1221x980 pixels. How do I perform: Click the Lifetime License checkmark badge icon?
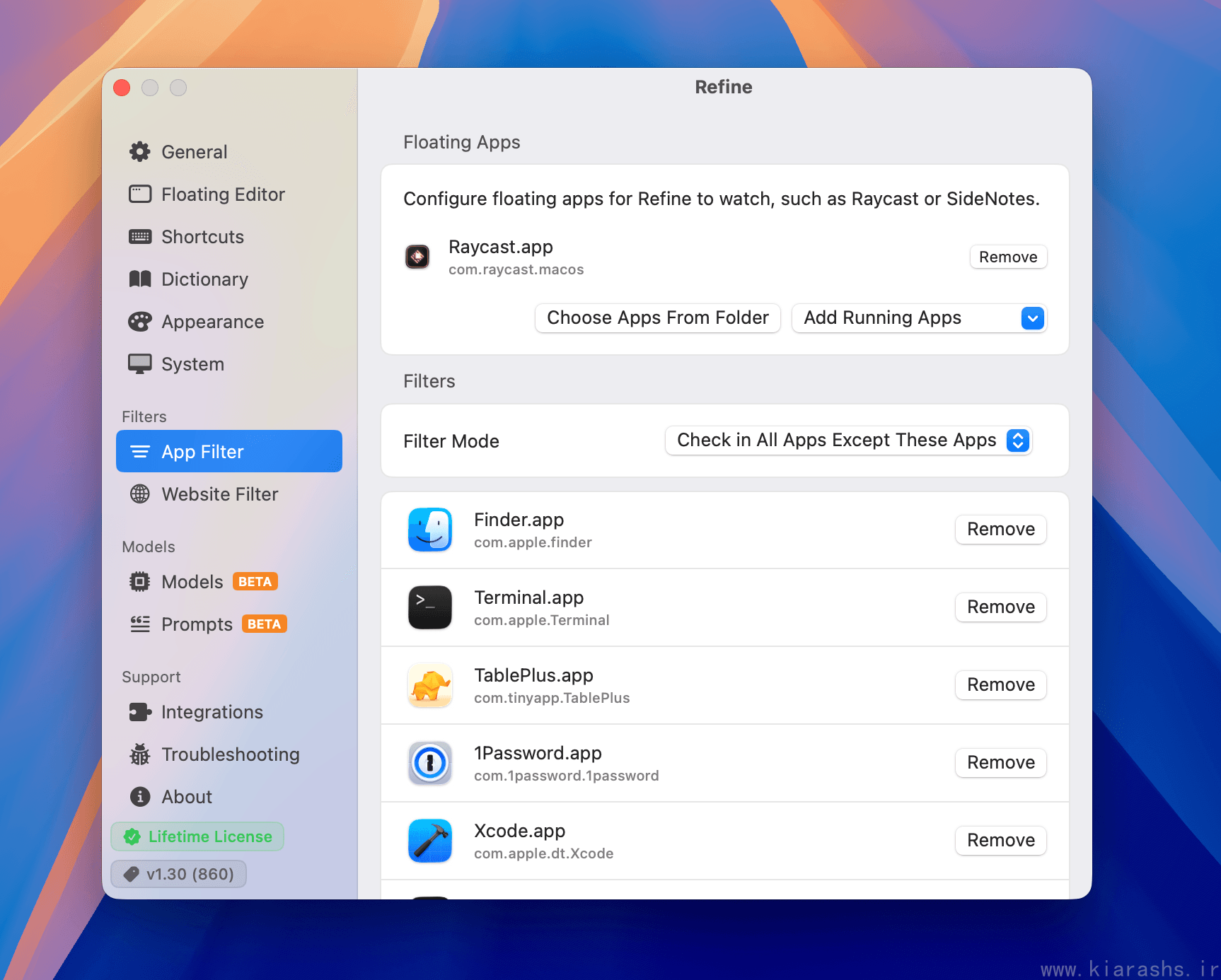132,836
